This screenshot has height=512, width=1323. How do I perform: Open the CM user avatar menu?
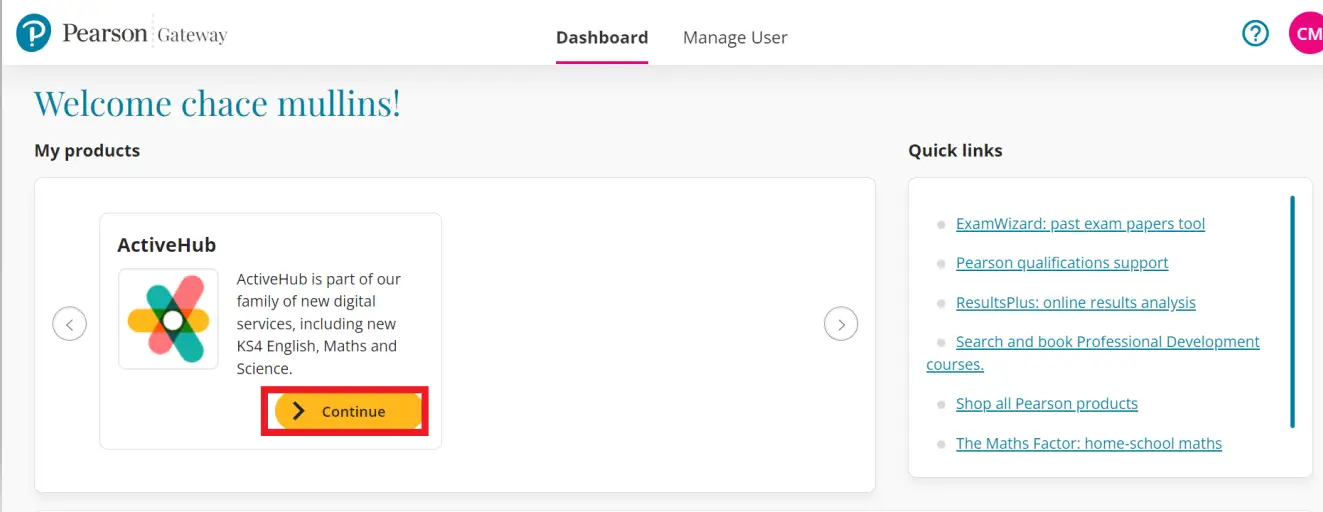click(1306, 34)
